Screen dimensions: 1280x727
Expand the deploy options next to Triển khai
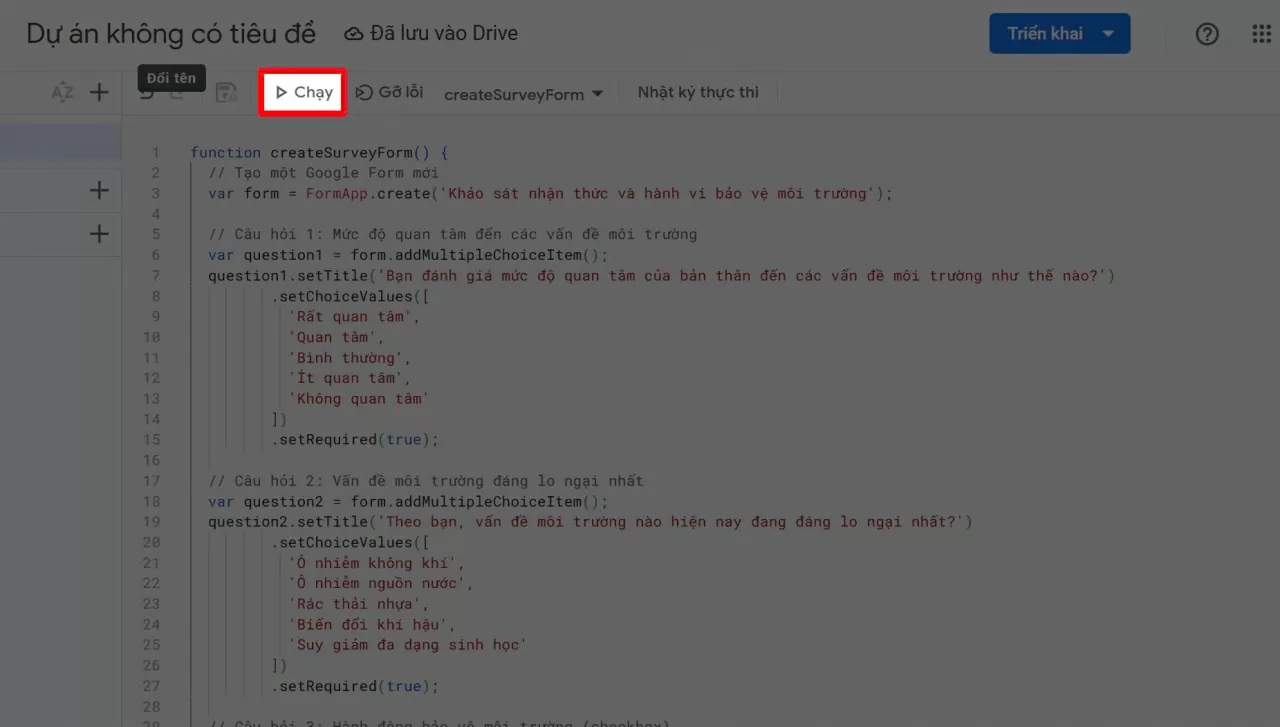click(x=1108, y=33)
